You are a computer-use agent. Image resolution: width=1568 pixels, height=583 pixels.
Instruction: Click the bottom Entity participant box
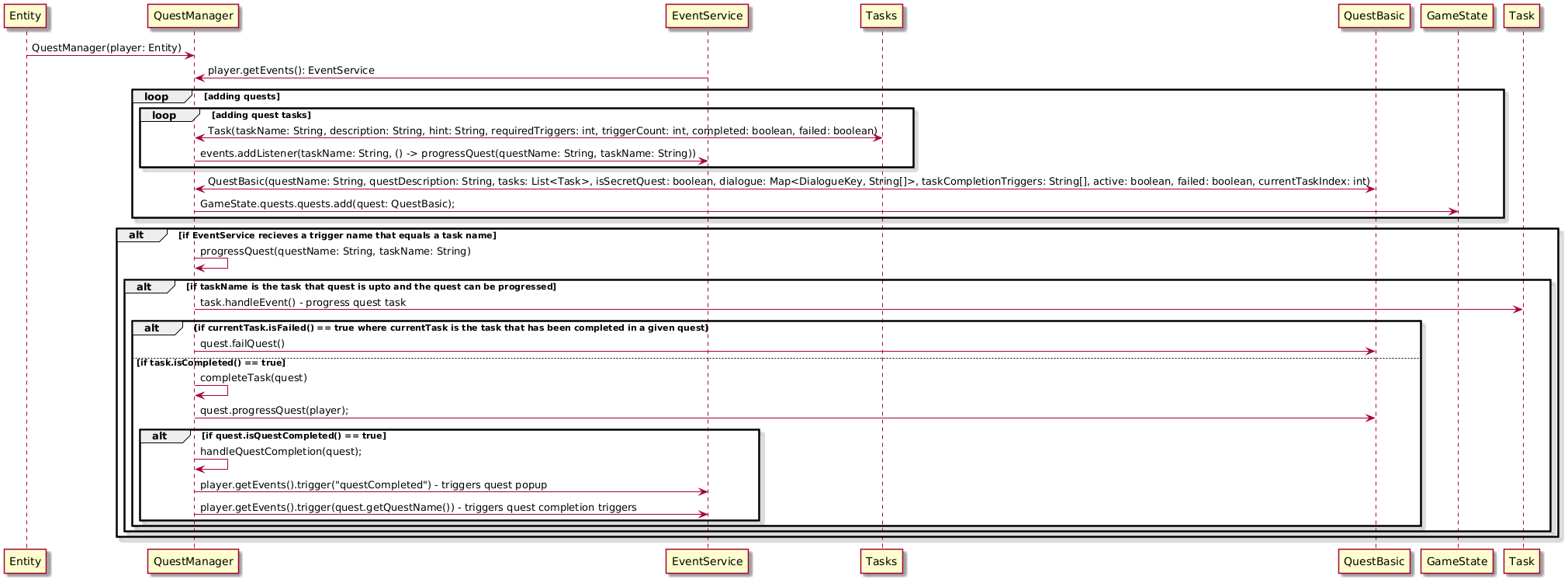coord(26,560)
